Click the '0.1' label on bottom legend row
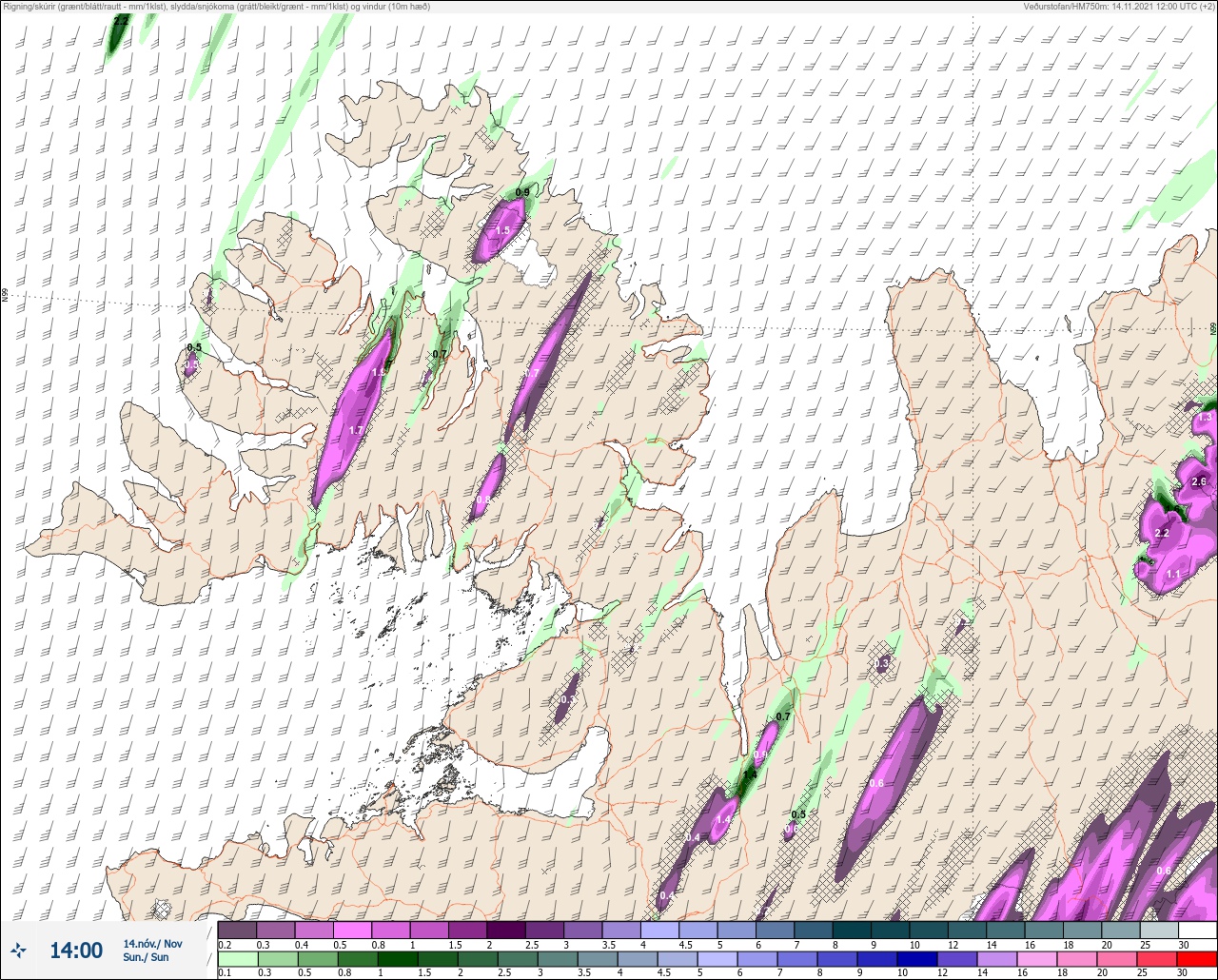Image resolution: width=1218 pixels, height=980 pixels. [225, 973]
